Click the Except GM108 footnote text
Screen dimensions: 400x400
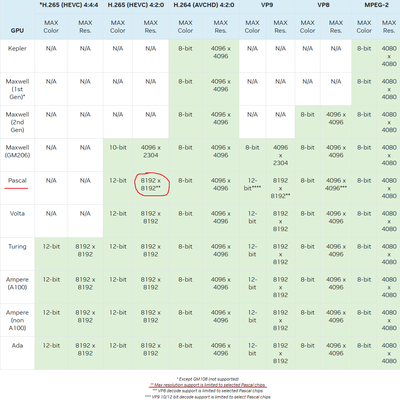tap(208, 379)
